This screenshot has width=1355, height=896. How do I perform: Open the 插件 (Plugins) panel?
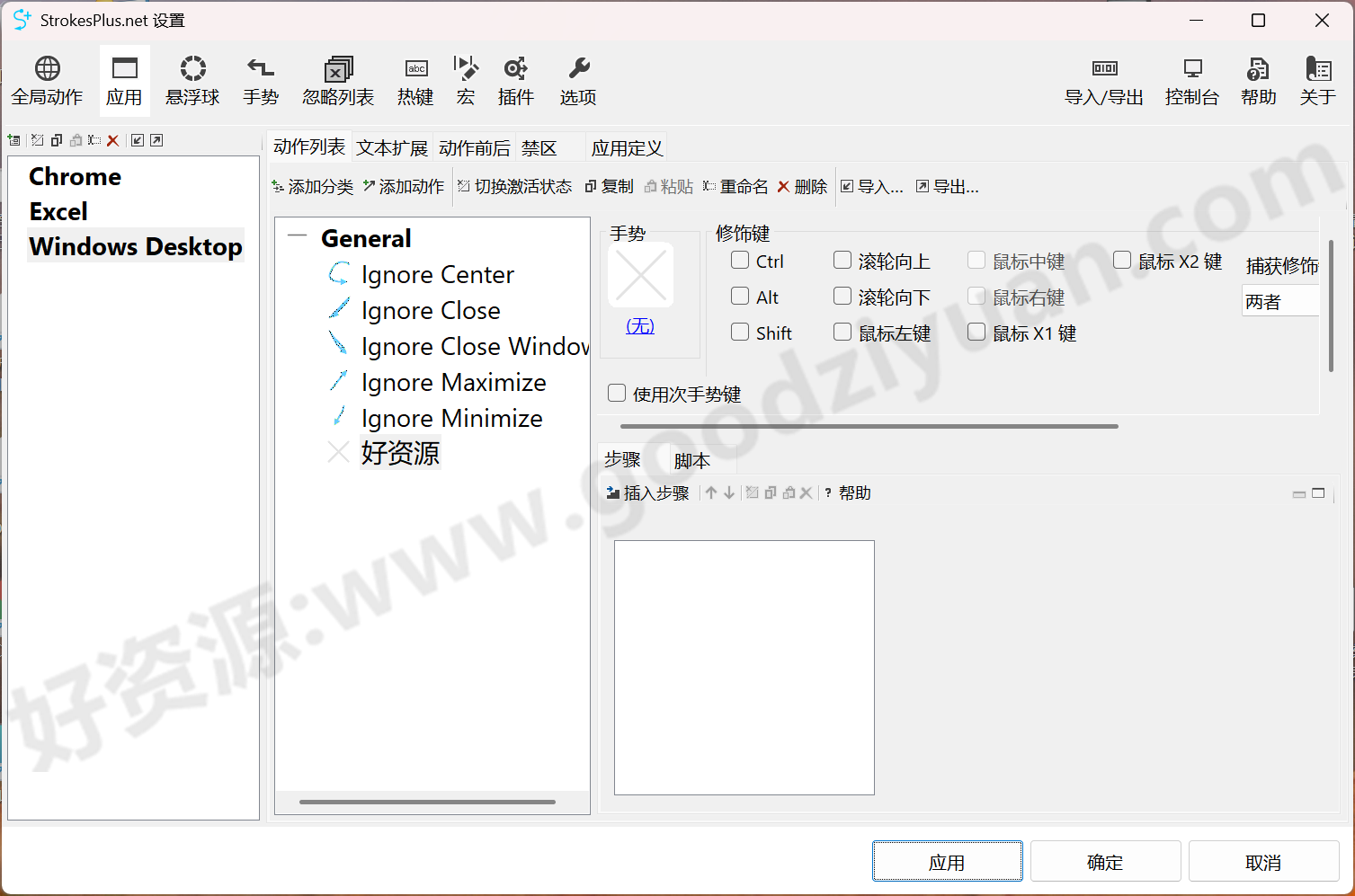click(x=515, y=80)
